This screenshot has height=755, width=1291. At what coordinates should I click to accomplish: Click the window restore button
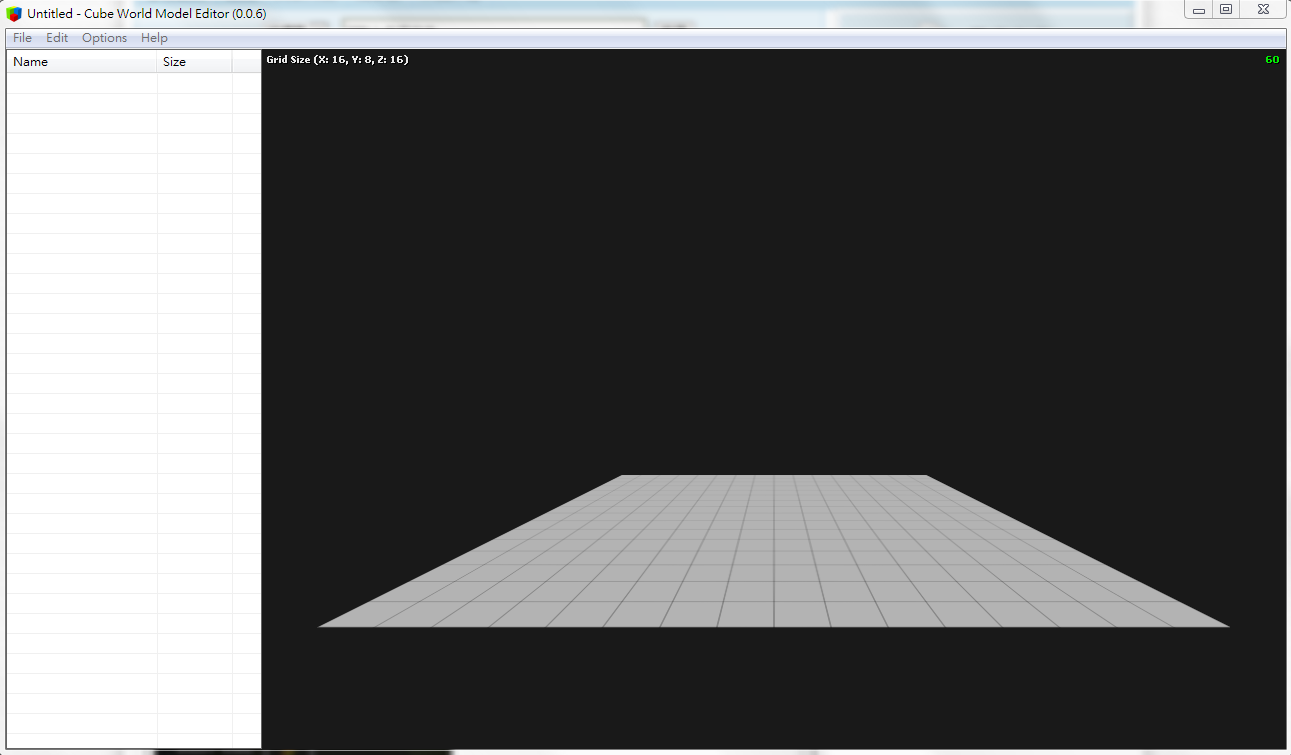(x=1226, y=10)
